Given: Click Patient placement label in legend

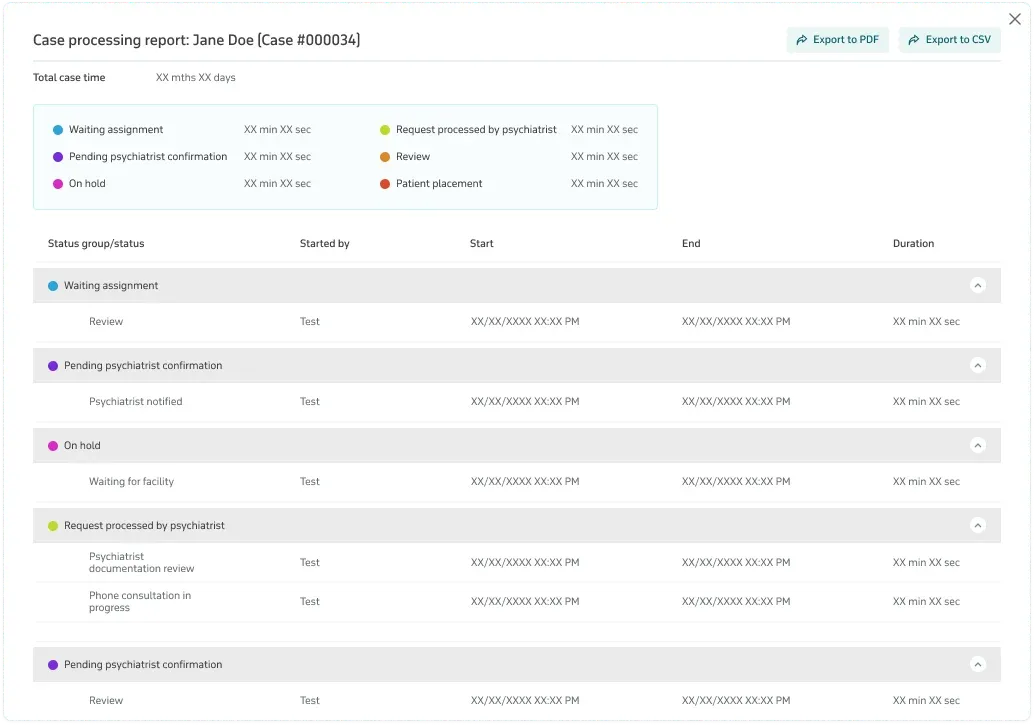Looking at the screenshot, I should coord(439,184).
